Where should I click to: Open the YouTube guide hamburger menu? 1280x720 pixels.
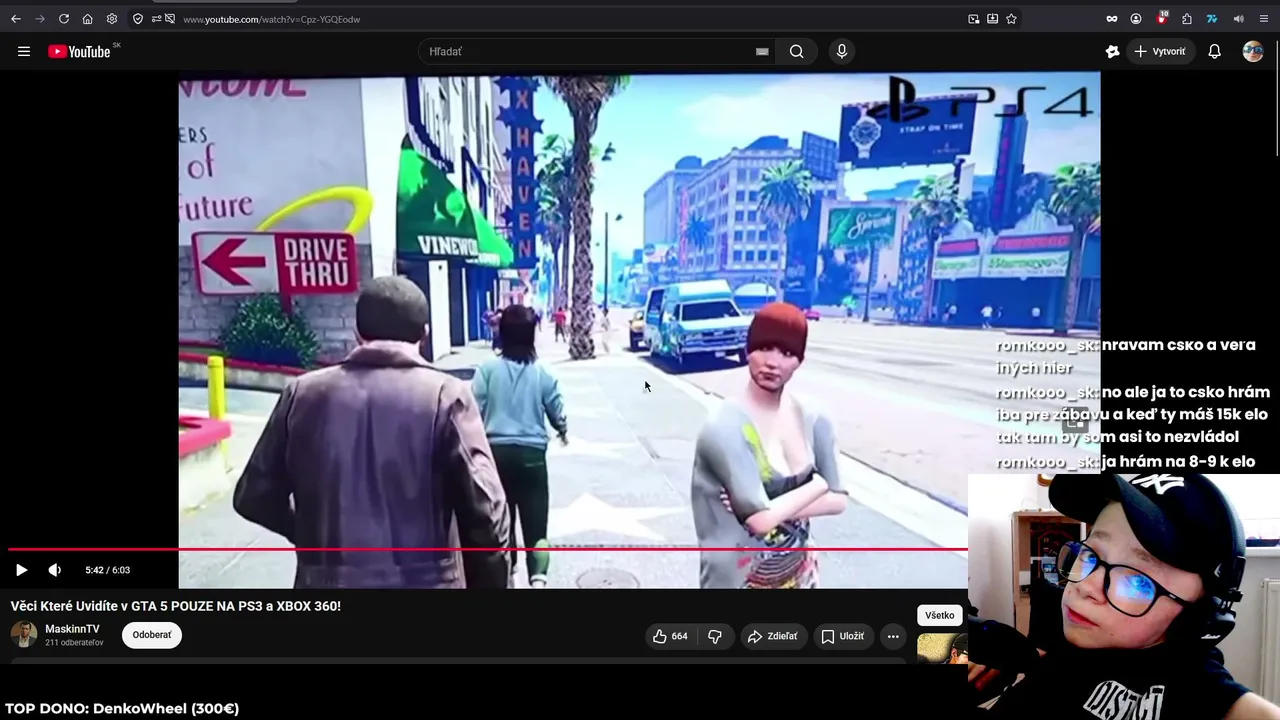(x=24, y=52)
